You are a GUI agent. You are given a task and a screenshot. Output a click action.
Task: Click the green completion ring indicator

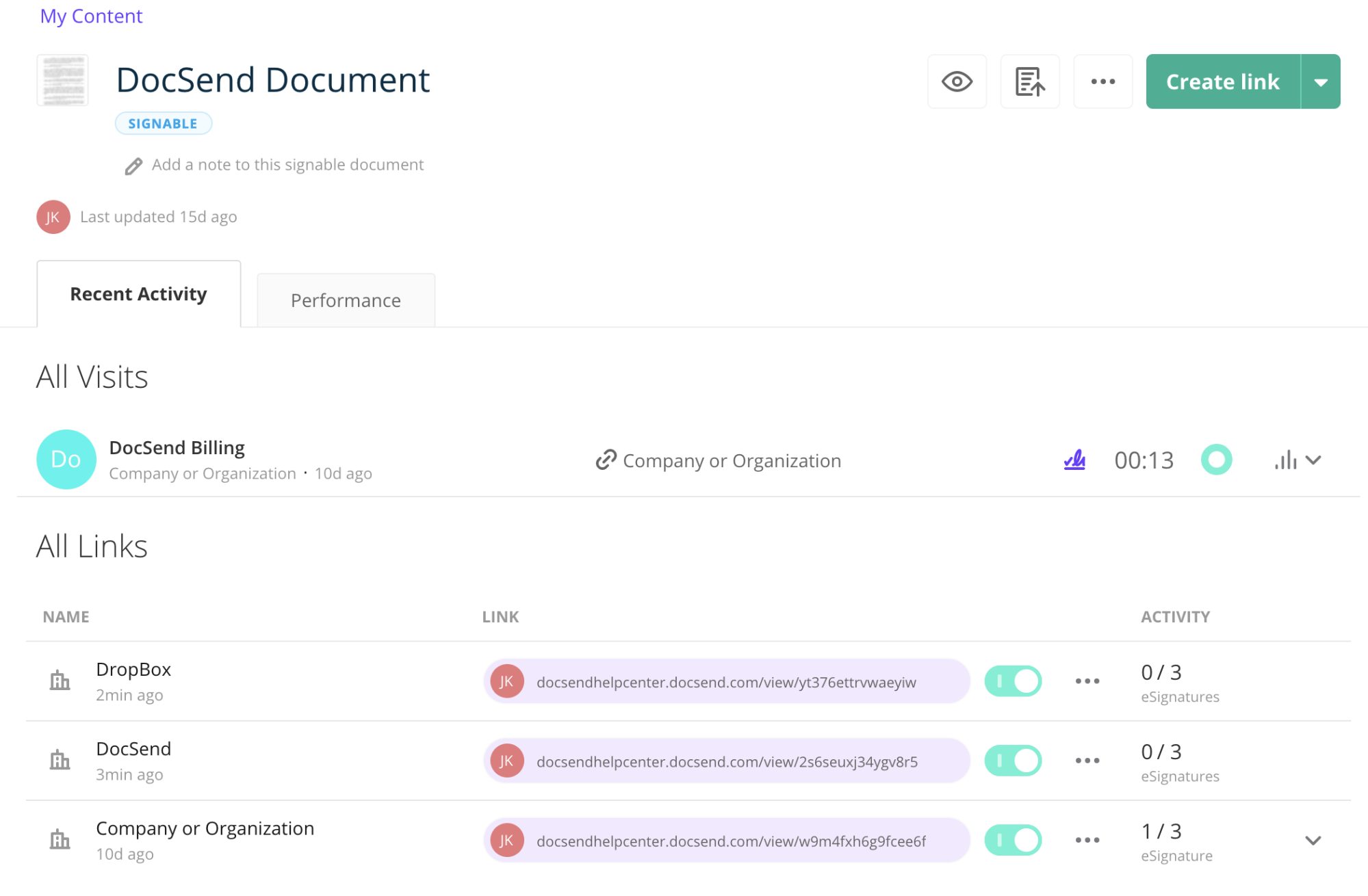click(x=1216, y=460)
